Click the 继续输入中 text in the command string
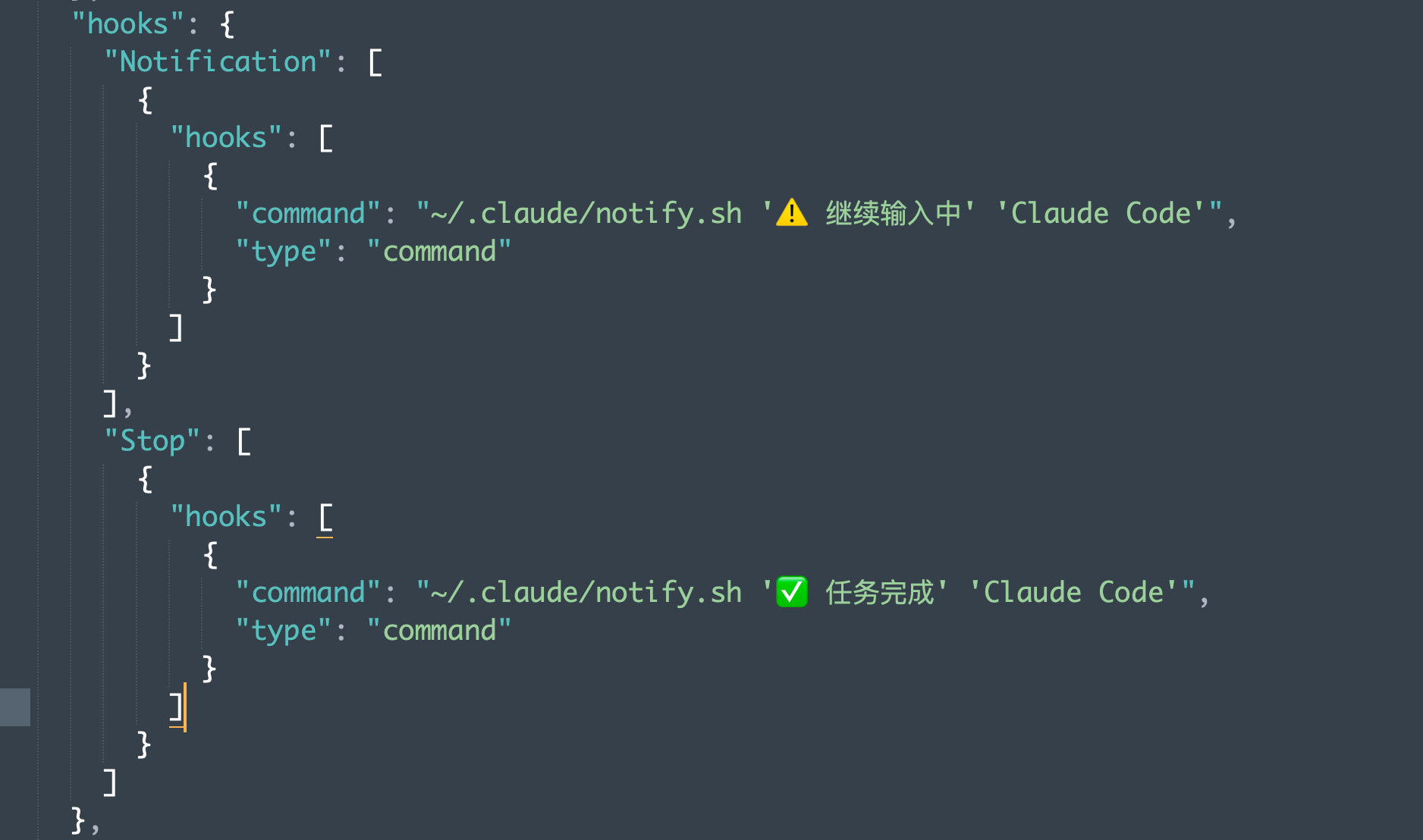 tap(893, 213)
